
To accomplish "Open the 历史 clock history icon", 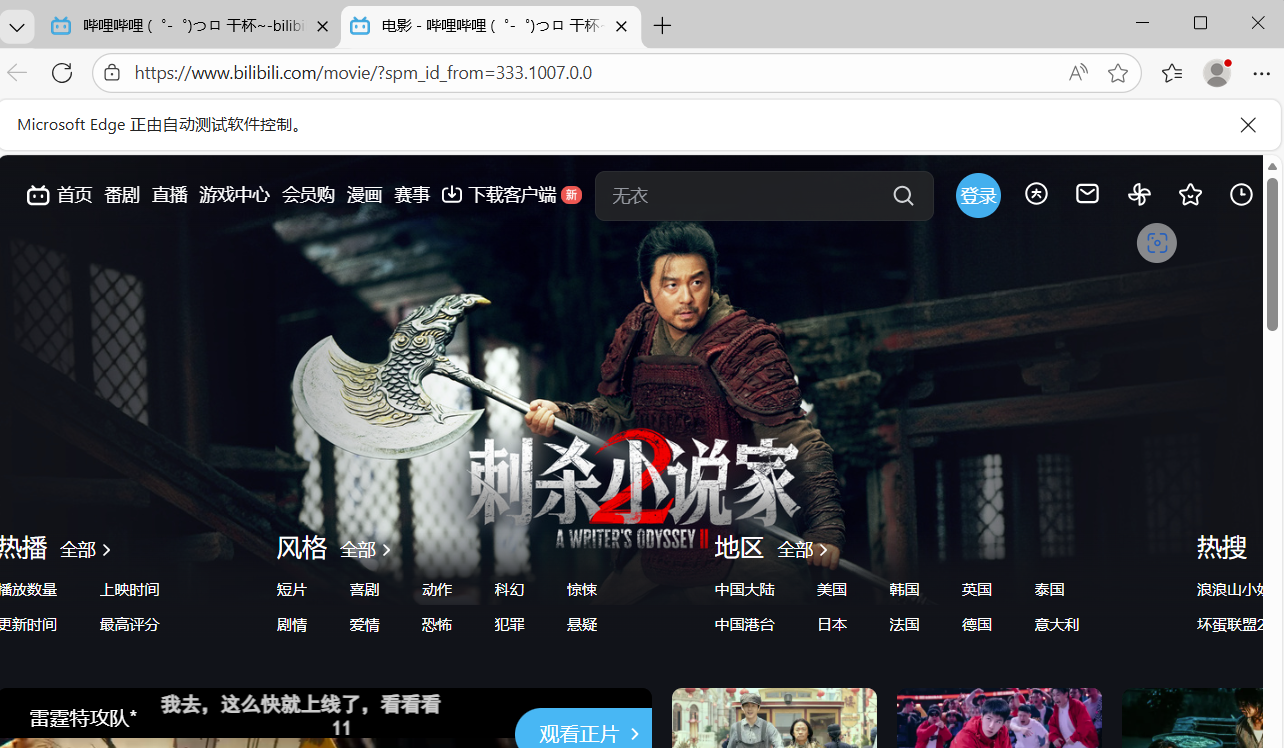I will point(1241,195).
